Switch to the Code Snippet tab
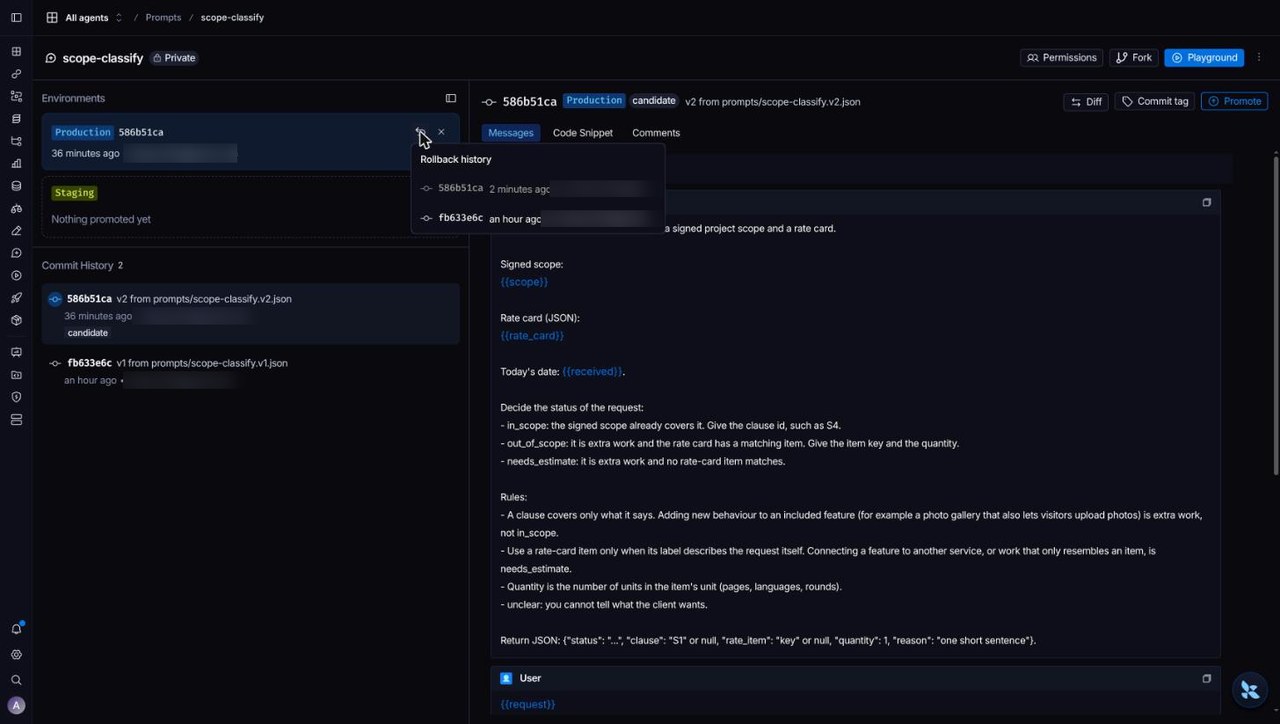 pyautogui.click(x=583, y=133)
